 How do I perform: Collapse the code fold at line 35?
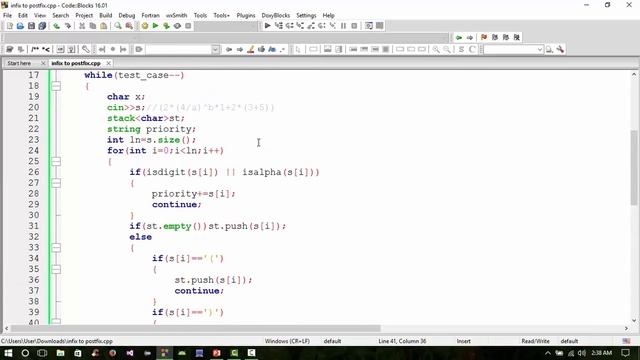(x=56, y=269)
